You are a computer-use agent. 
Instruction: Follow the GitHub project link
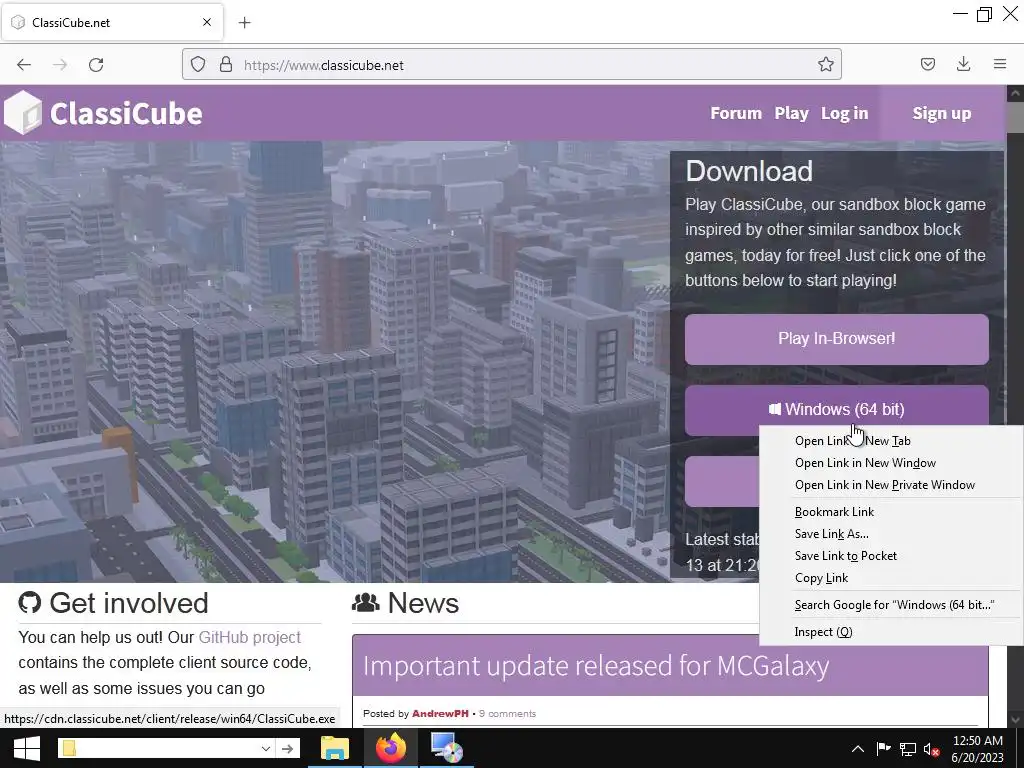[249, 637]
